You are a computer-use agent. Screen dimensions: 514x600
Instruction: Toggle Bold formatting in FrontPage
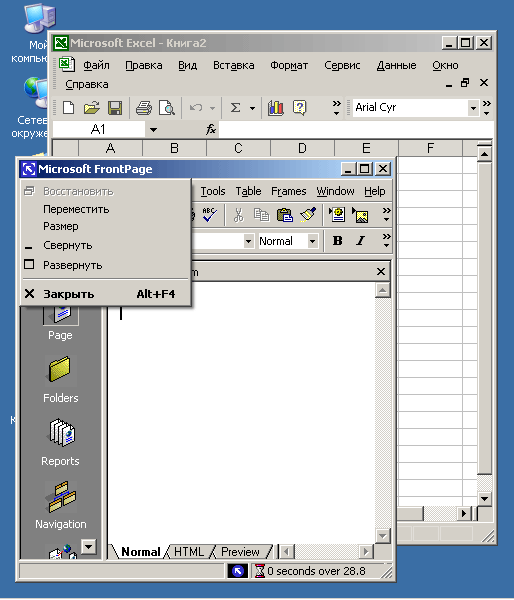click(x=338, y=241)
